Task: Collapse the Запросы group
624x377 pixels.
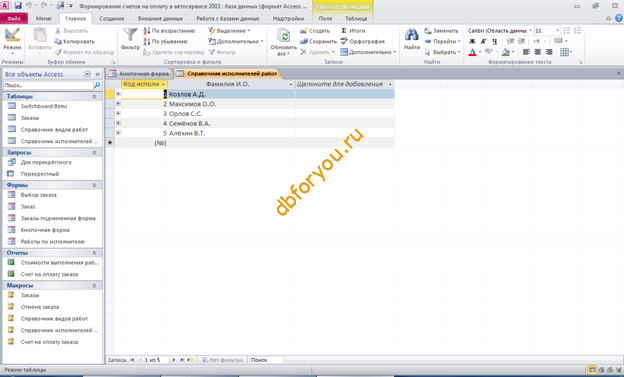Action: [94, 152]
